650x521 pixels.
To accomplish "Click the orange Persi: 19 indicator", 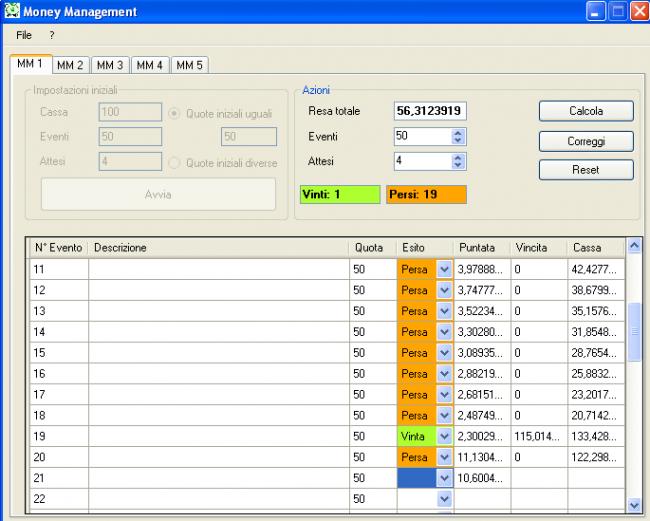I will [426, 194].
